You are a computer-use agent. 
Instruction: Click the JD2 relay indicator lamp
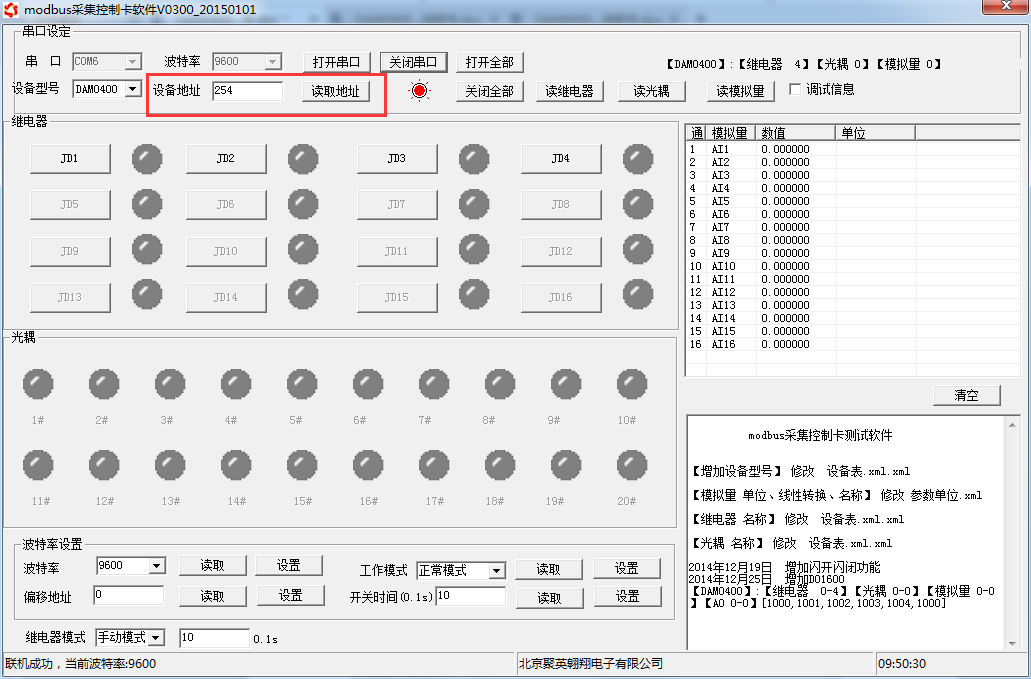(302, 158)
